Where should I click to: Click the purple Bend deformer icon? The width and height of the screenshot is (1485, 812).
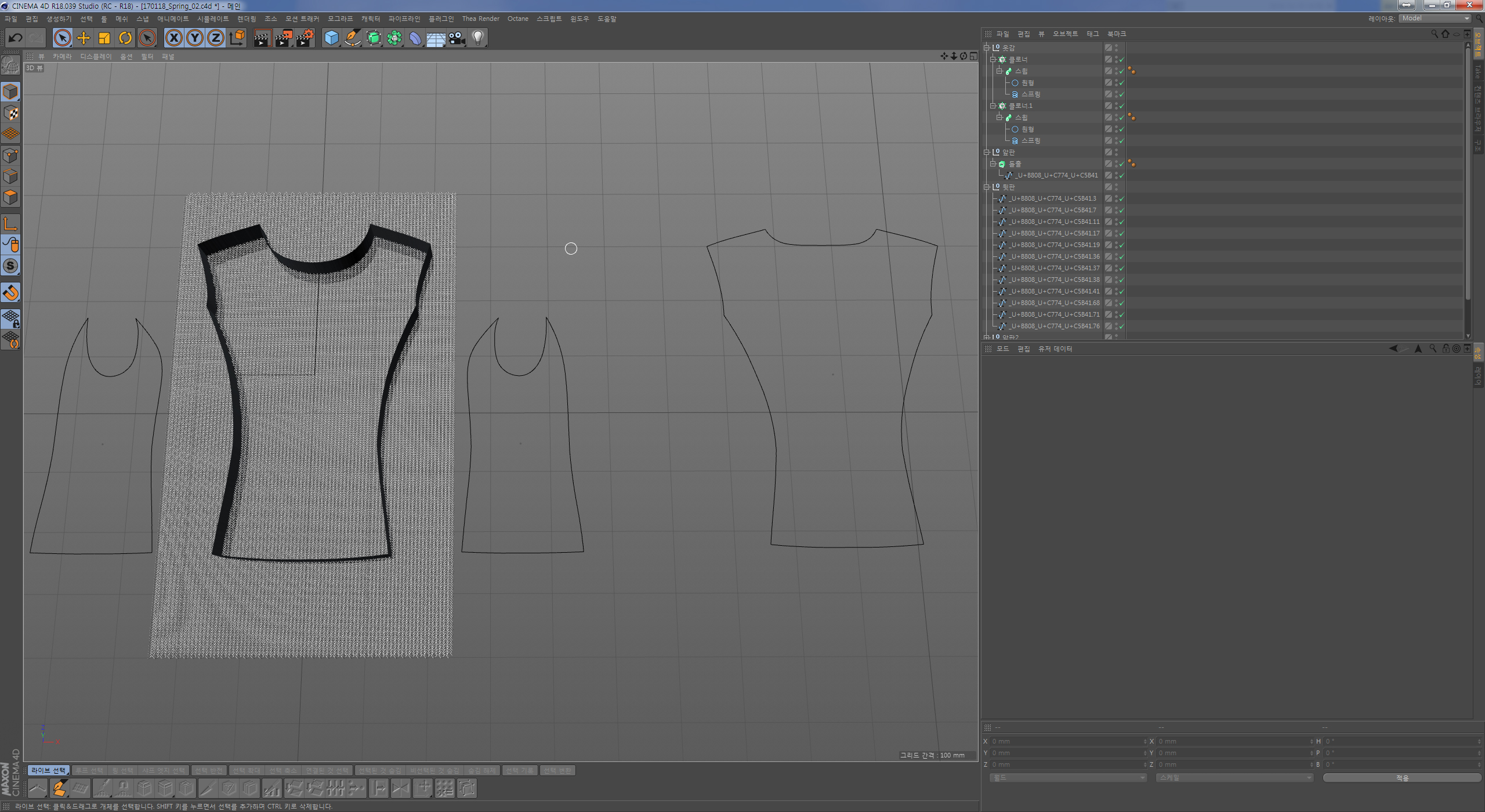point(415,38)
